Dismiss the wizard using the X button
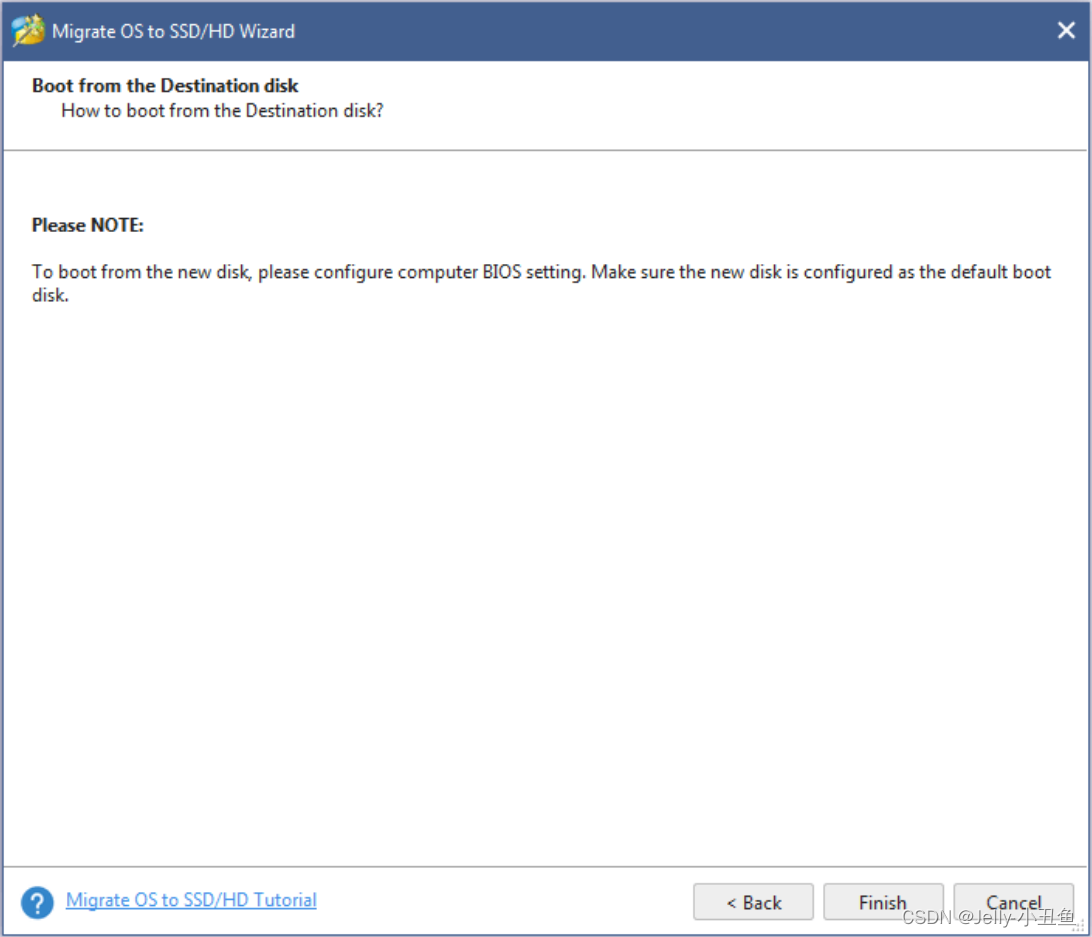Viewport: 1092px width, 937px height. click(1065, 30)
